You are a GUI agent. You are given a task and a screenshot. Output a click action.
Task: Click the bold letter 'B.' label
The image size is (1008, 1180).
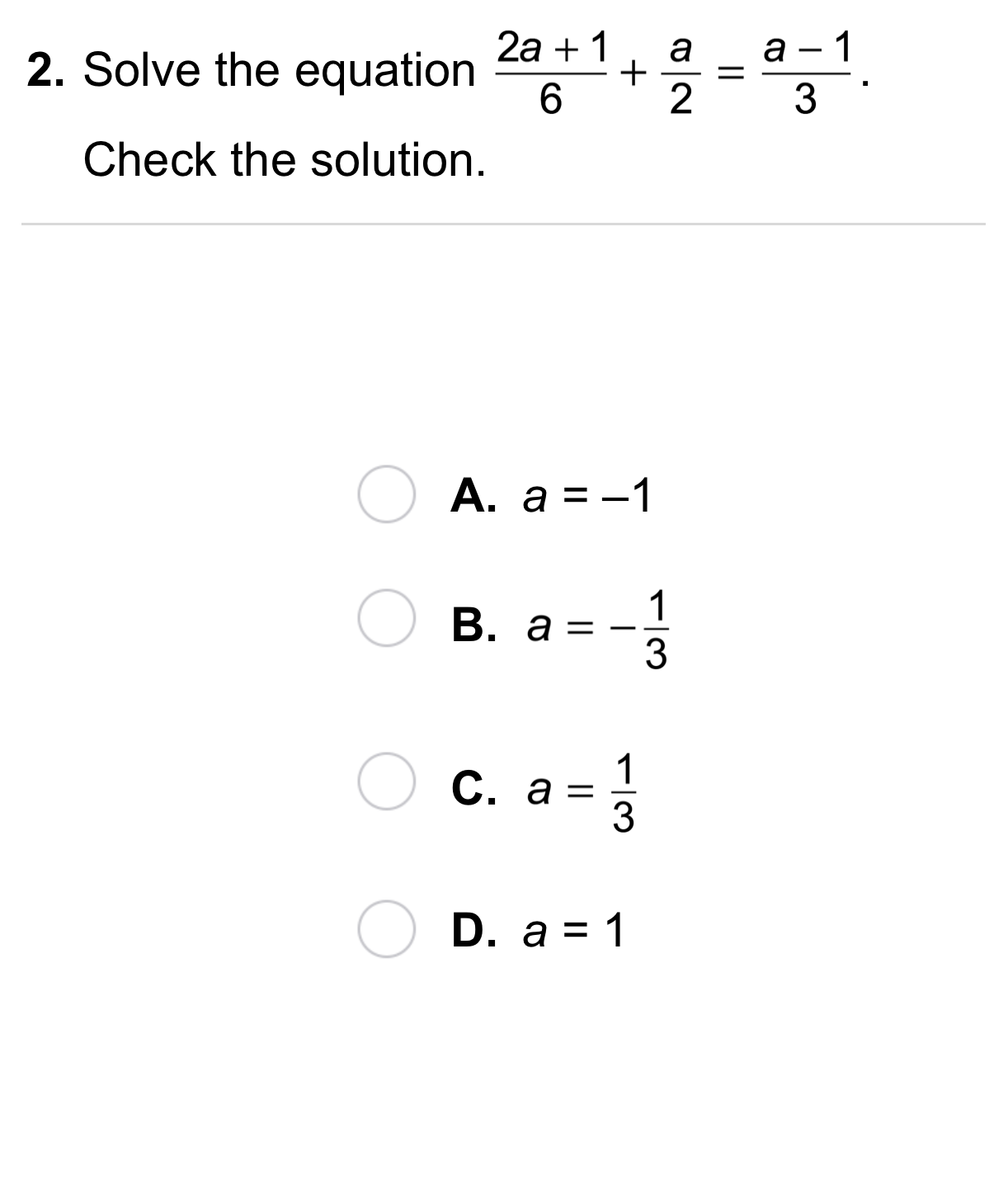475,627
